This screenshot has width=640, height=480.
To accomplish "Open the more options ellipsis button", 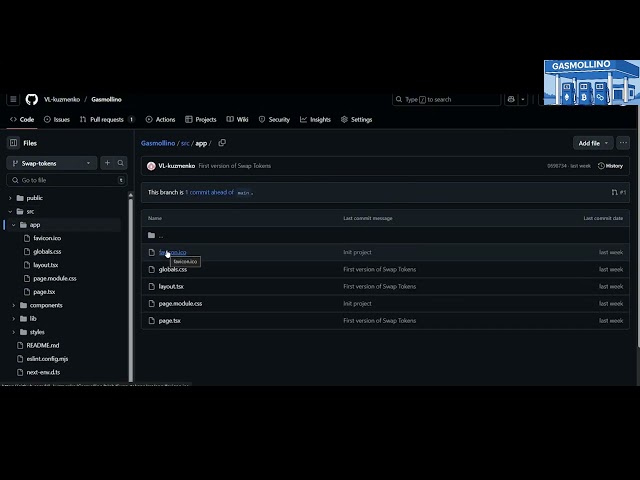I will pyautogui.click(x=623, y=143).
